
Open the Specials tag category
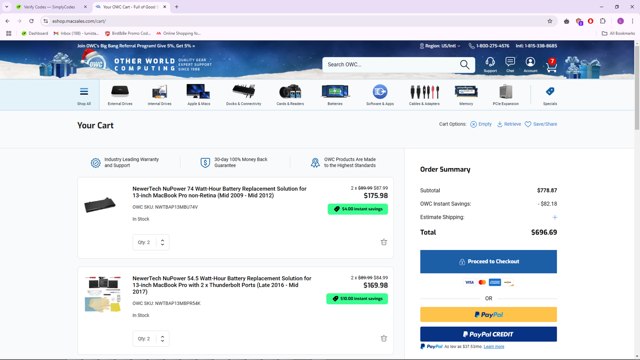pos(550,95)
